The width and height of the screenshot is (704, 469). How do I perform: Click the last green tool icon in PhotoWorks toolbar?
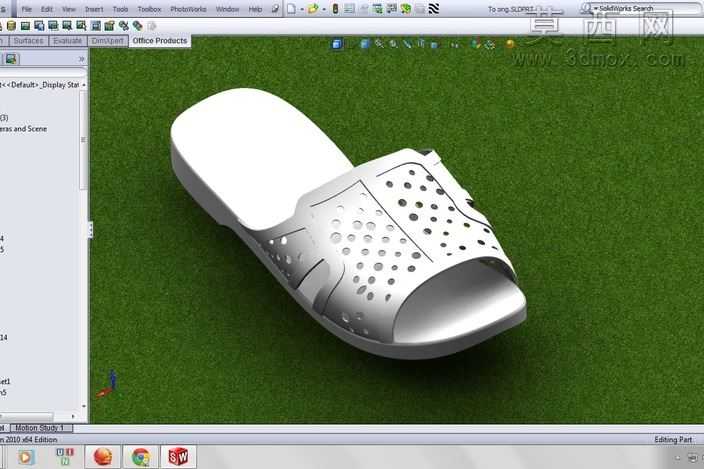point(137,26)
